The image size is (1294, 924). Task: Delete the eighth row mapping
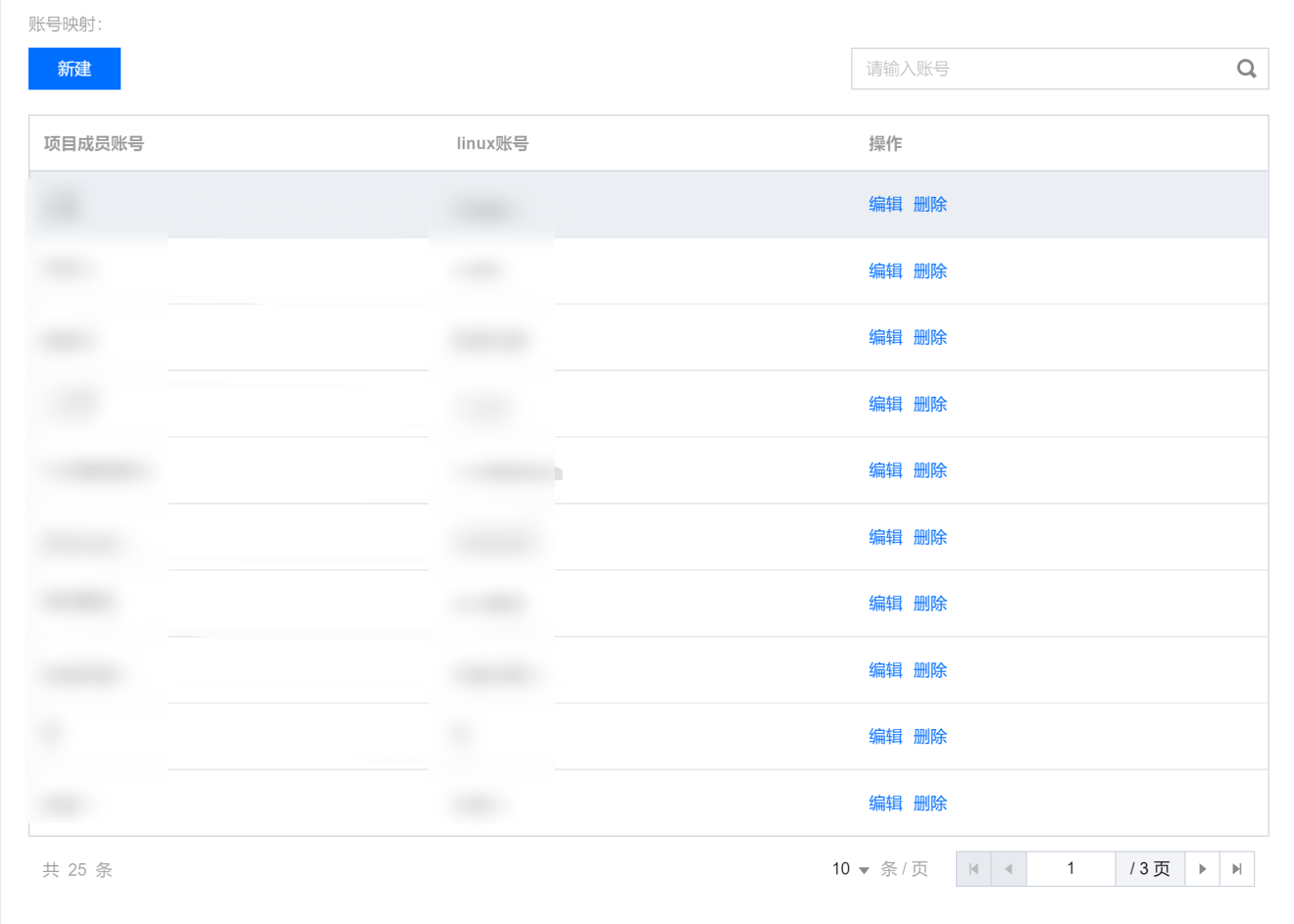[930, 670]
